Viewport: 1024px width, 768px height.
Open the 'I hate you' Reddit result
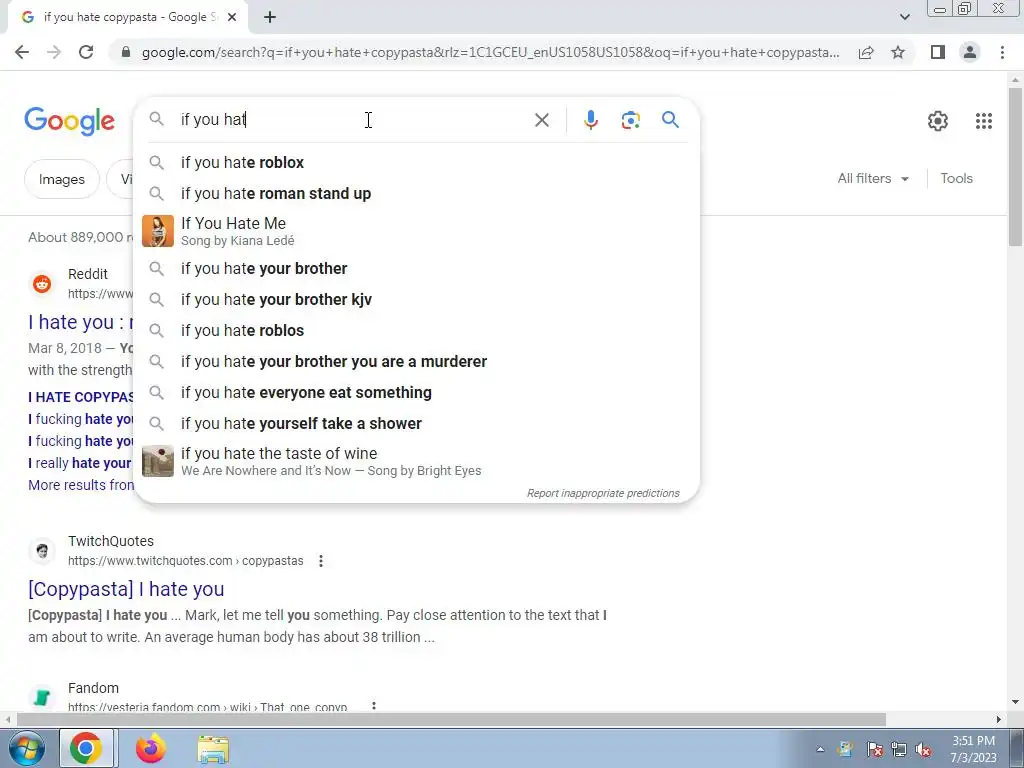pyautogui.click(x=80, y=322)
